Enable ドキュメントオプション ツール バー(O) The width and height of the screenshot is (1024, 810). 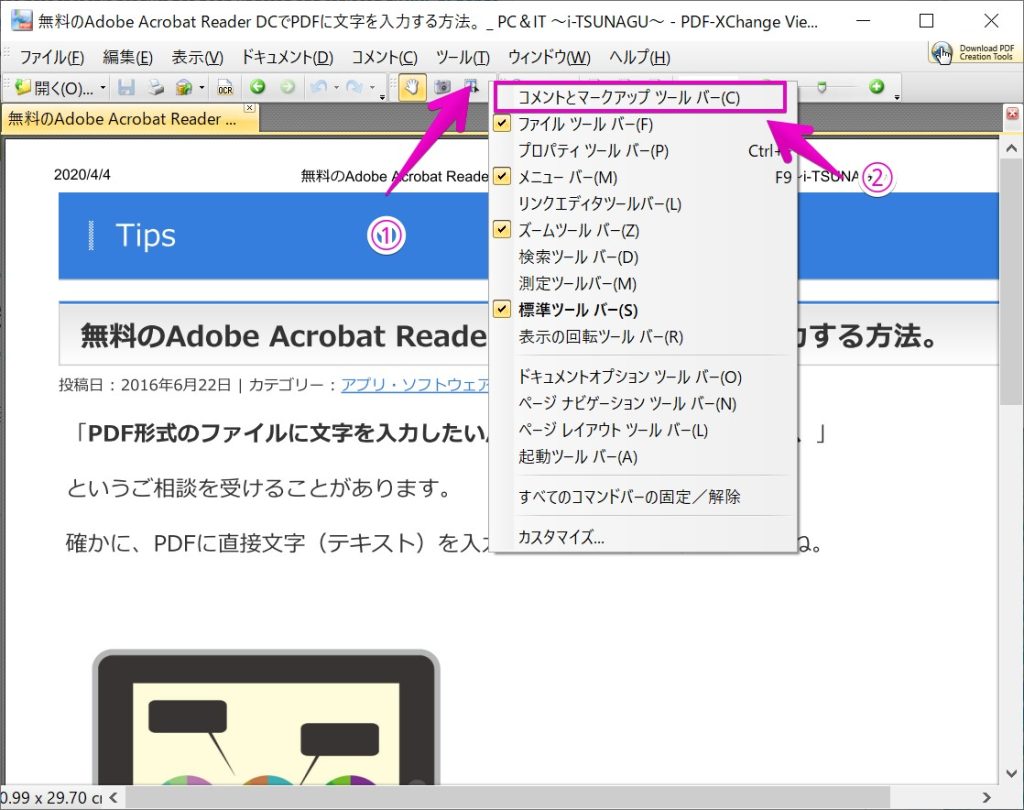coord(643,376)
